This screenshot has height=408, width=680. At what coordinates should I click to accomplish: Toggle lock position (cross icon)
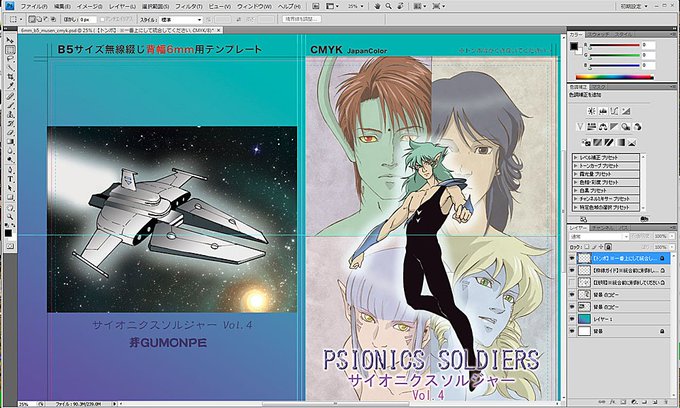point(601,247)
